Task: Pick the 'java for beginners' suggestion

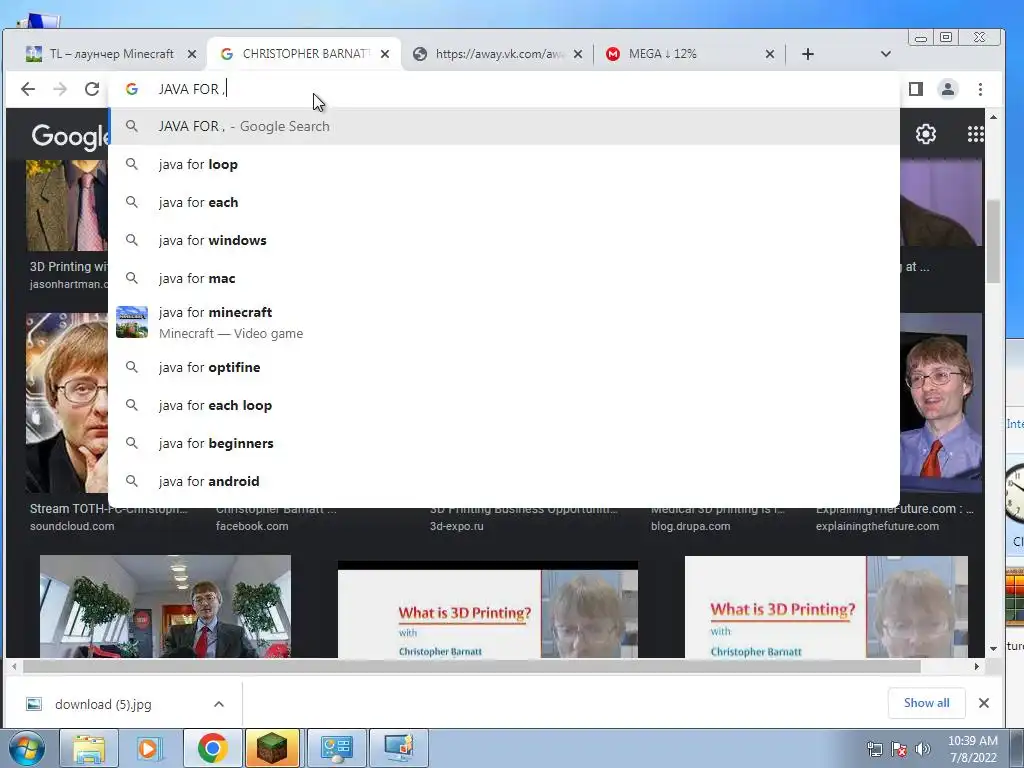Action: [x=504, y=443]
